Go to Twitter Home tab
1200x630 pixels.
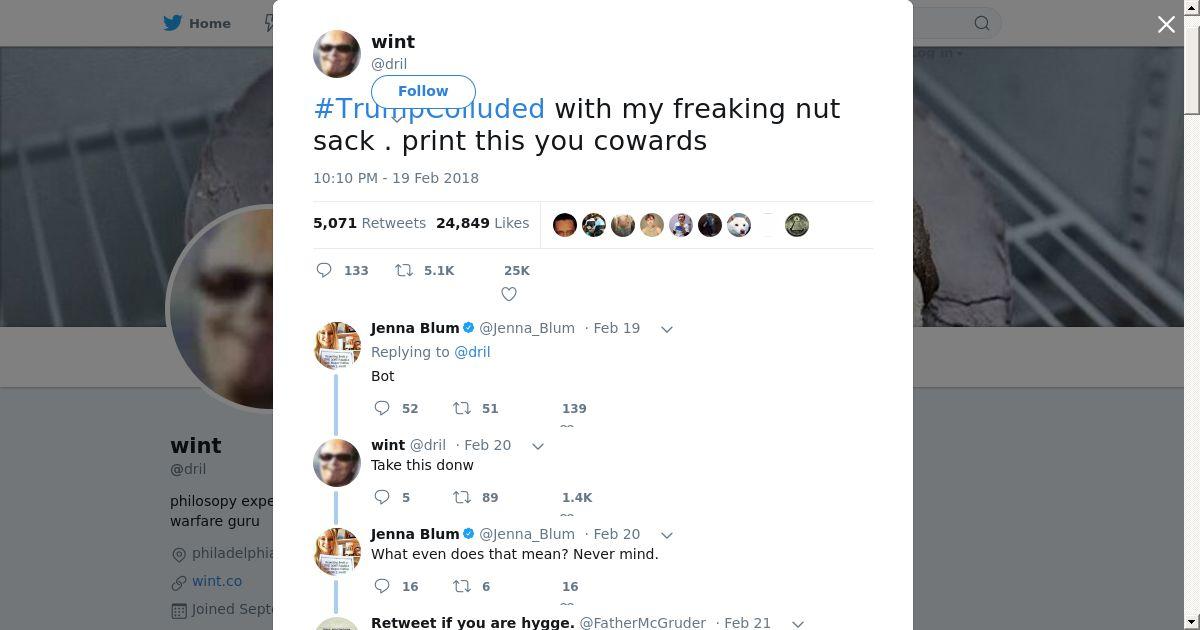(x=198, y=23)
